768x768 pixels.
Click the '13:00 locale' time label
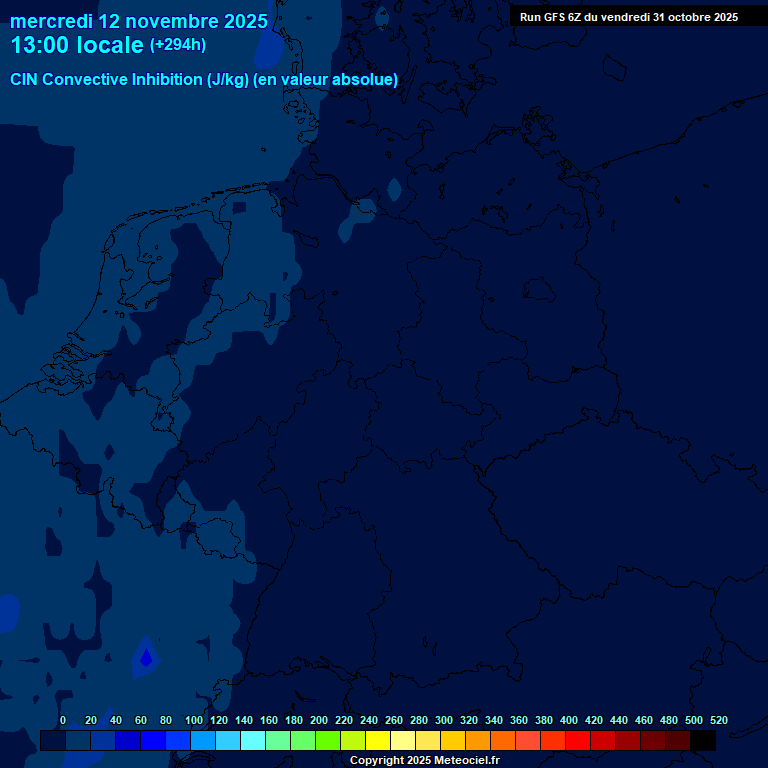[77, 46]
